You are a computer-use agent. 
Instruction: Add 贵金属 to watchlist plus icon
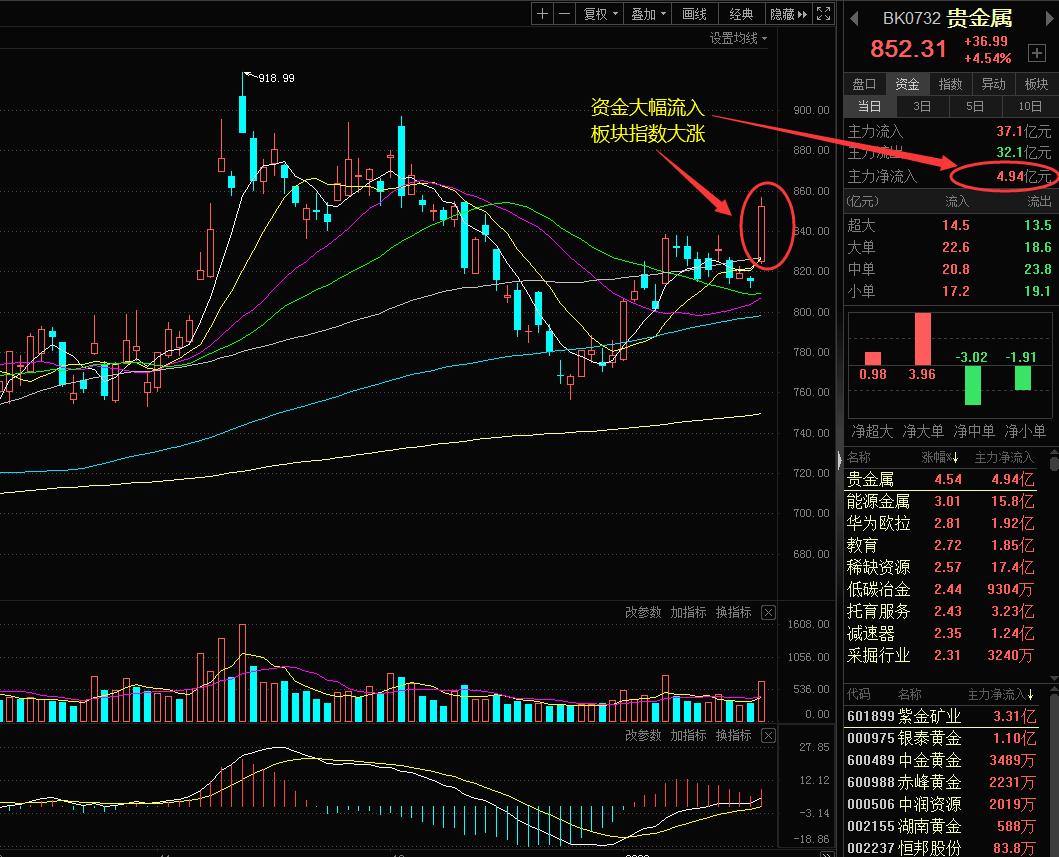pyautogui.click(x=1037, y=53)
